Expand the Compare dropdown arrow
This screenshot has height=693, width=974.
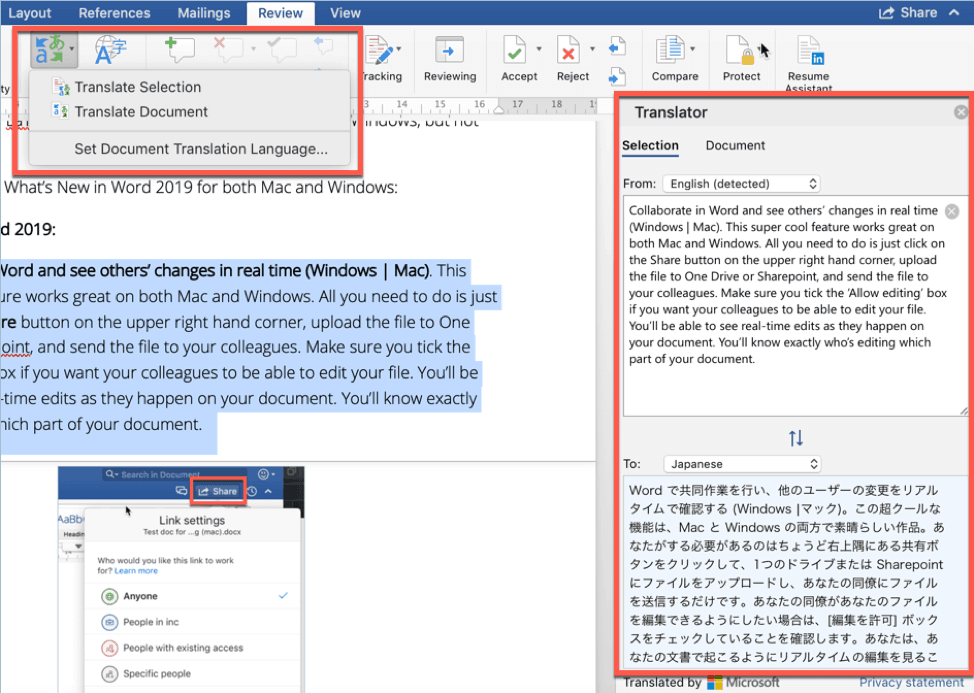pos(692,49)
